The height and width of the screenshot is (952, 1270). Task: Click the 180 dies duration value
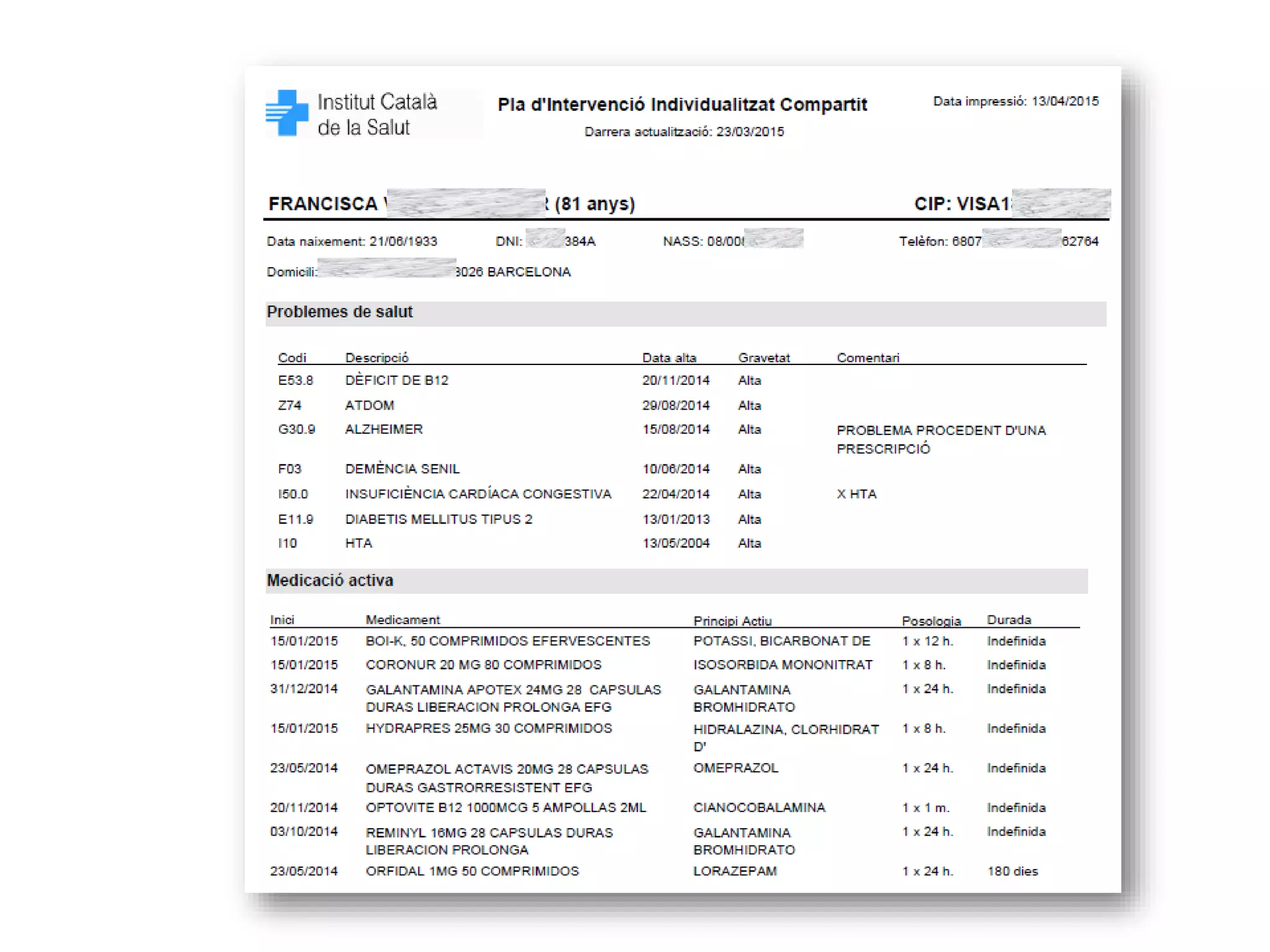tap(1012, 871)
